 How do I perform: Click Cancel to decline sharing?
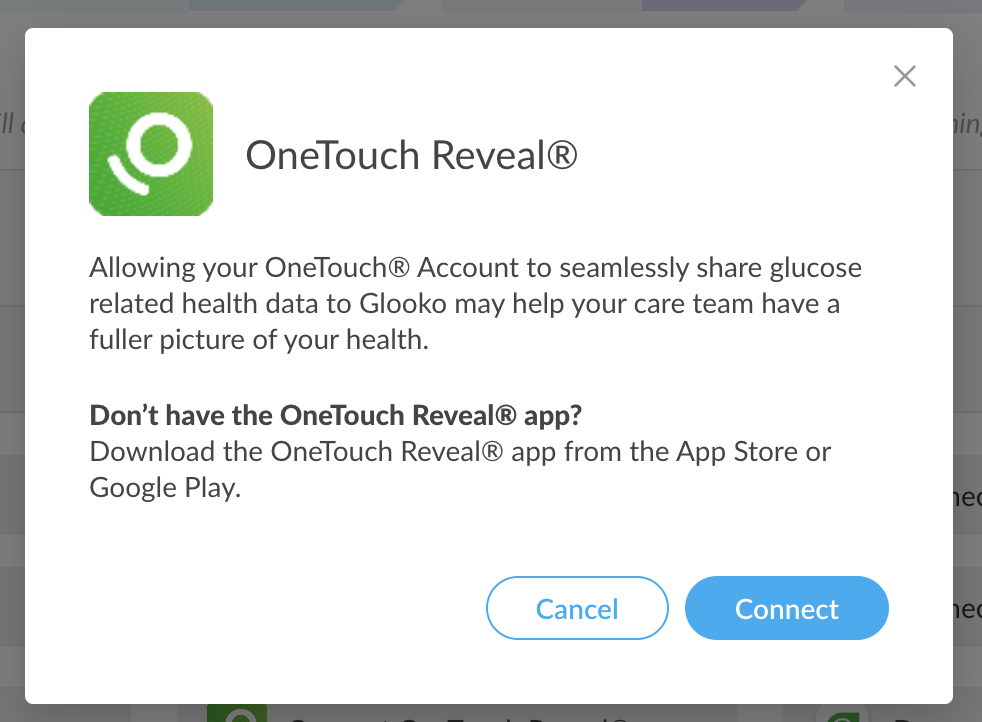pyautogui.click(x=577, y=607)
